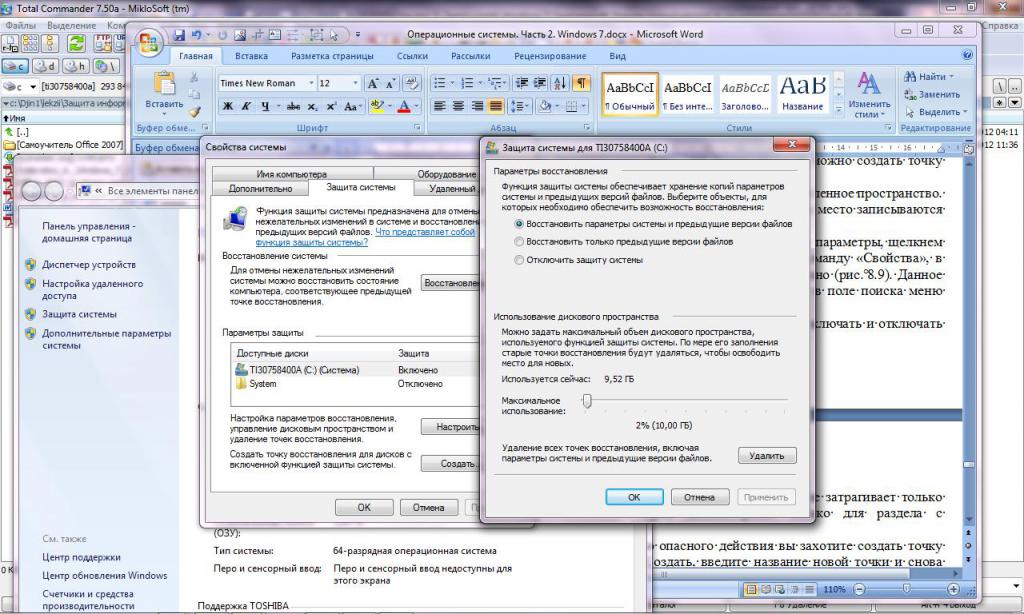Viewport: 1024px width, 614px height.
Task: Open Изменить стили dropdown in Word
Action: point(869,95)
